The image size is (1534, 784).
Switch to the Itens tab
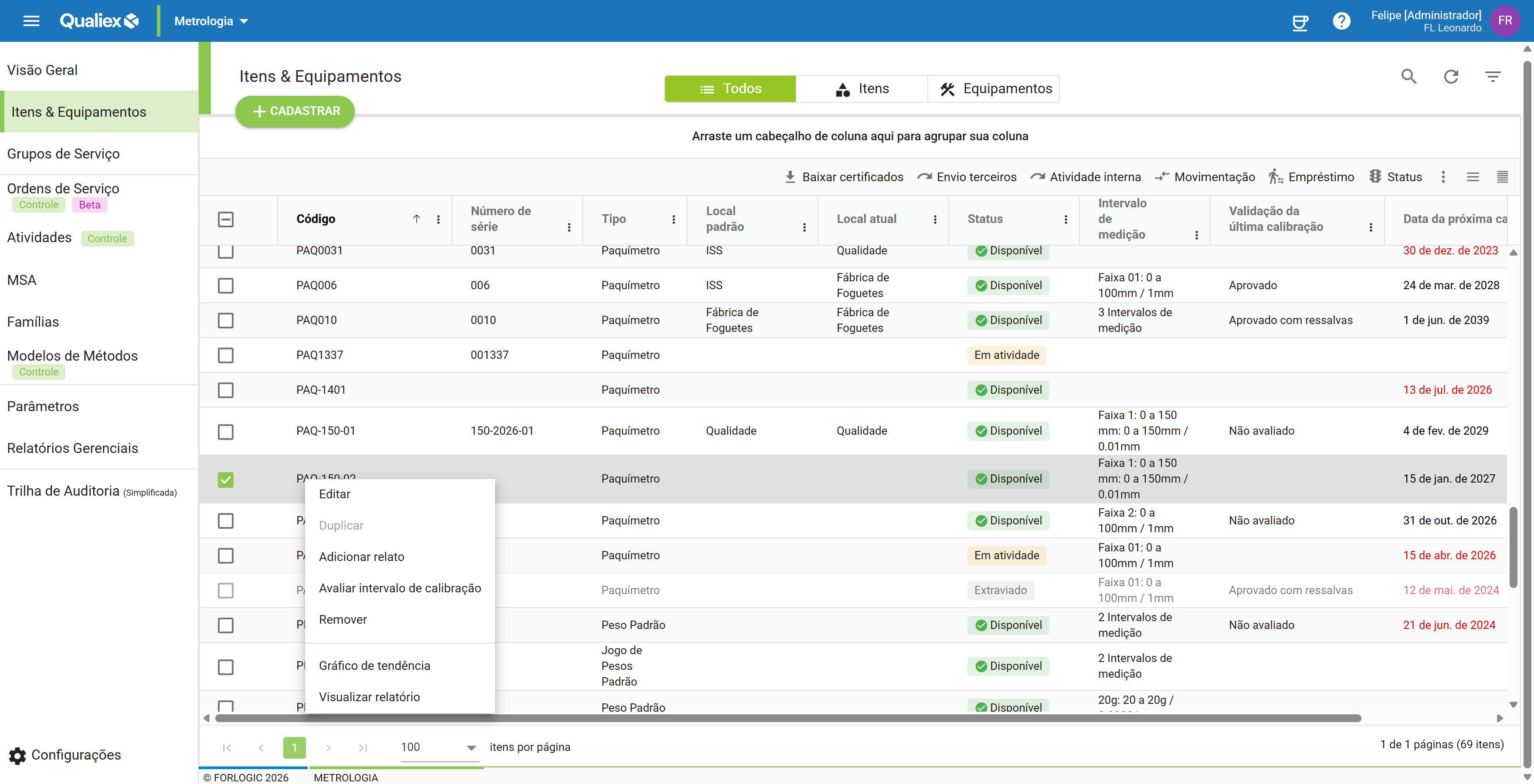click(862, 89)
